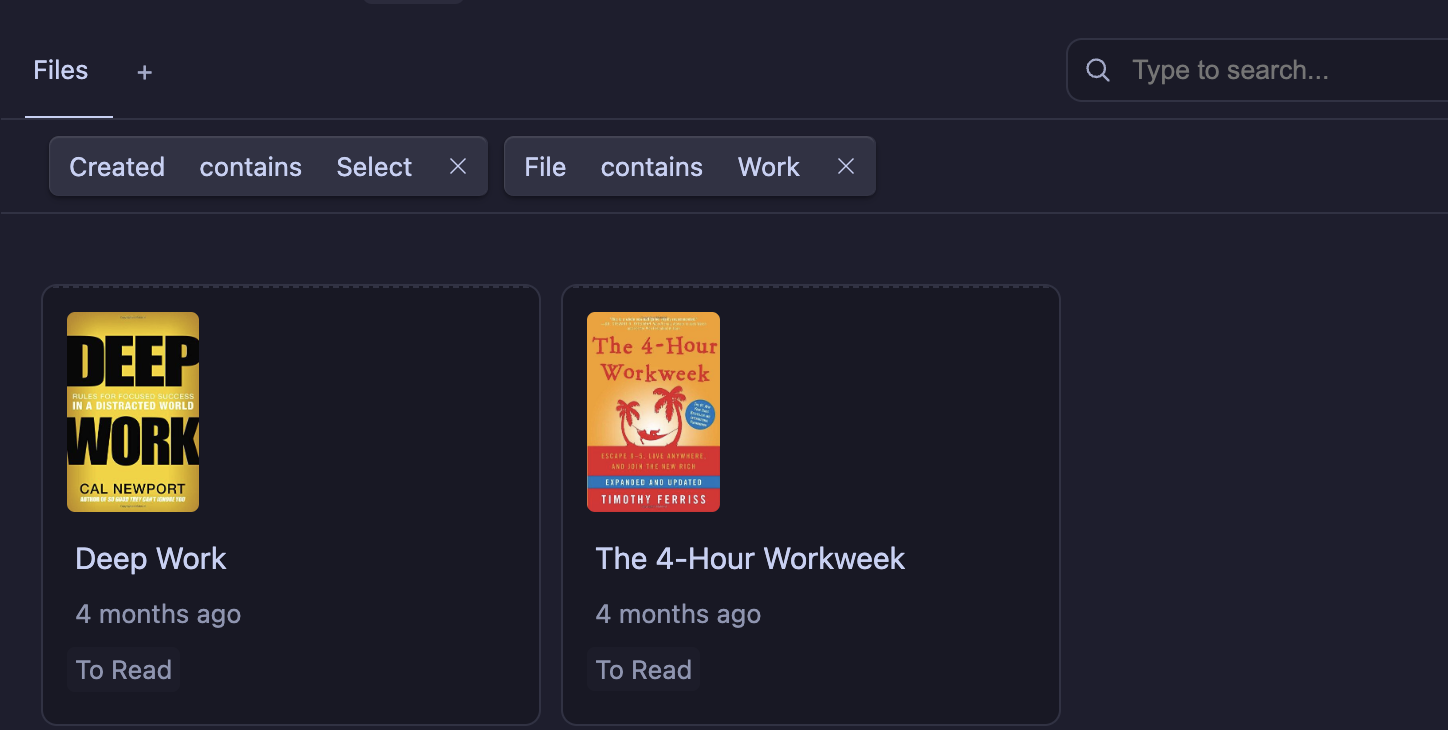Image resolution: width=1448 pixels, height=730 pixels.
Task: Change the Created filter's 'contains' operator
Action: coord(251,167)
